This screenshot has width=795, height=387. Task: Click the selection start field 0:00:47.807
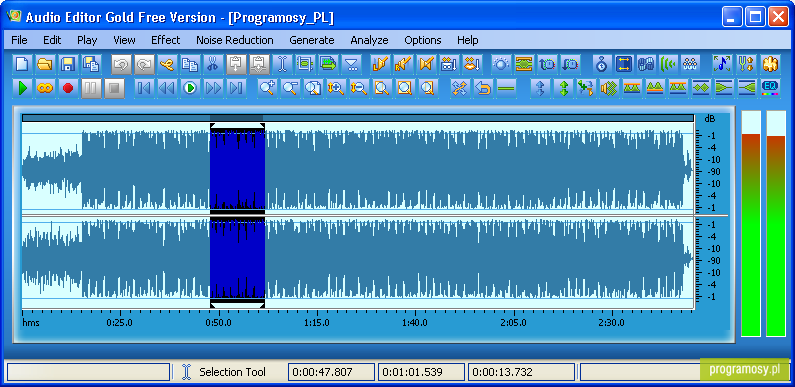pos(331,372)
